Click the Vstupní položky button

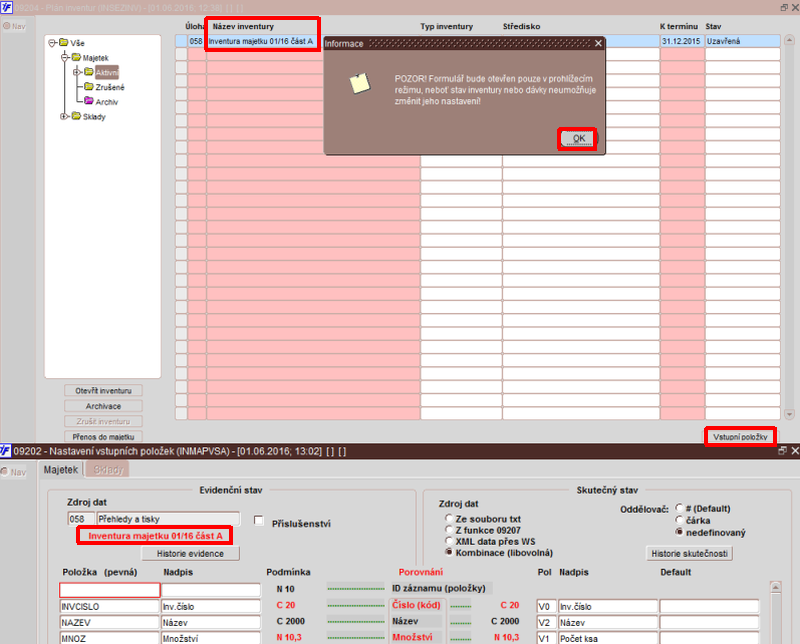click(x=740, y=437)
